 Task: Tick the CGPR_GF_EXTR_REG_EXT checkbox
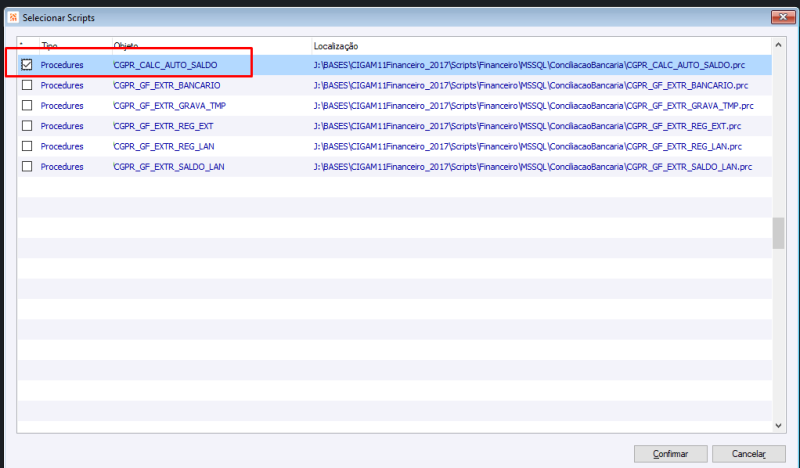tap(27, 126)
